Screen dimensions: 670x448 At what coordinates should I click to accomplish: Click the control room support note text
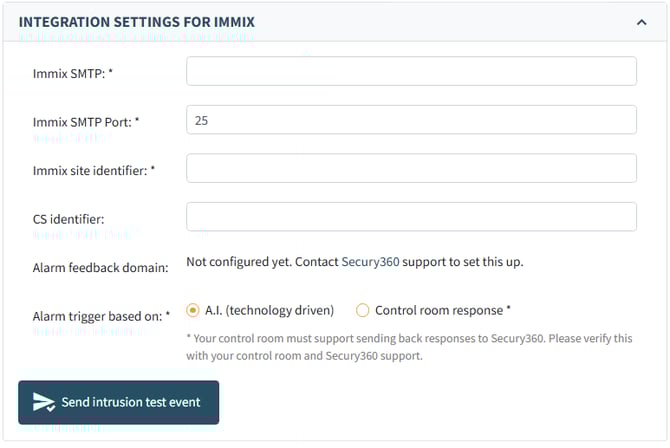click(x=409, y=346)
